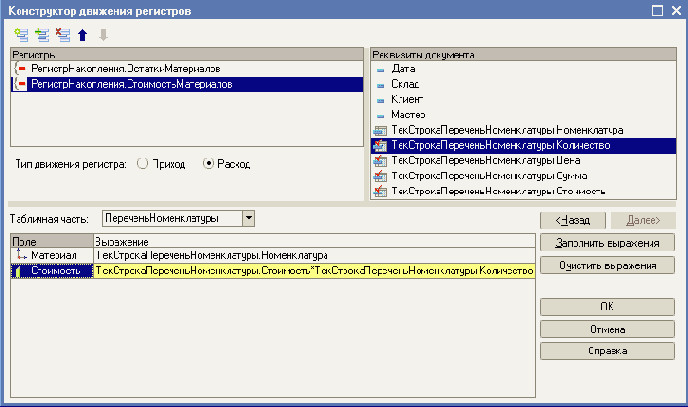Select the Склад document attribute
Viewport: 688px width, 407px height.
pos(406,84)
